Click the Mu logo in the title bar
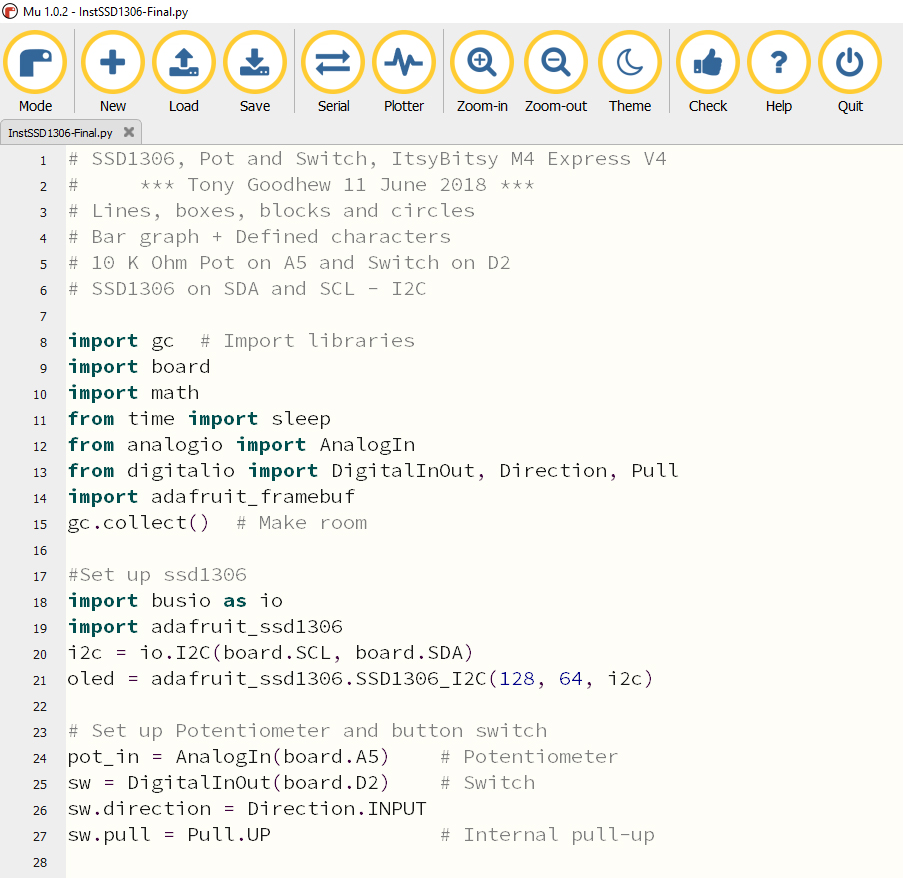 [x=10, y=10]
